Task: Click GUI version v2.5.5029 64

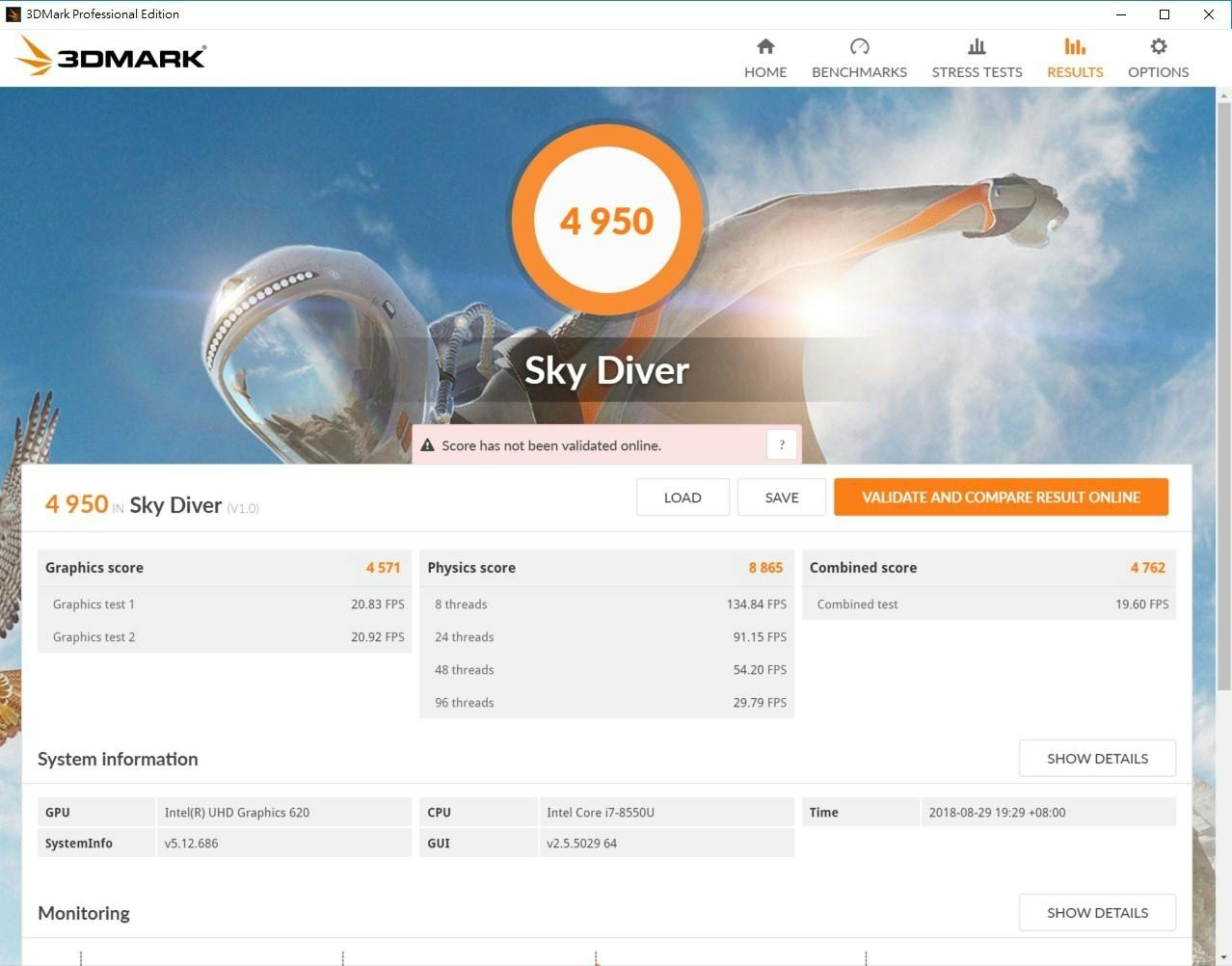Action: coord(581,844)
